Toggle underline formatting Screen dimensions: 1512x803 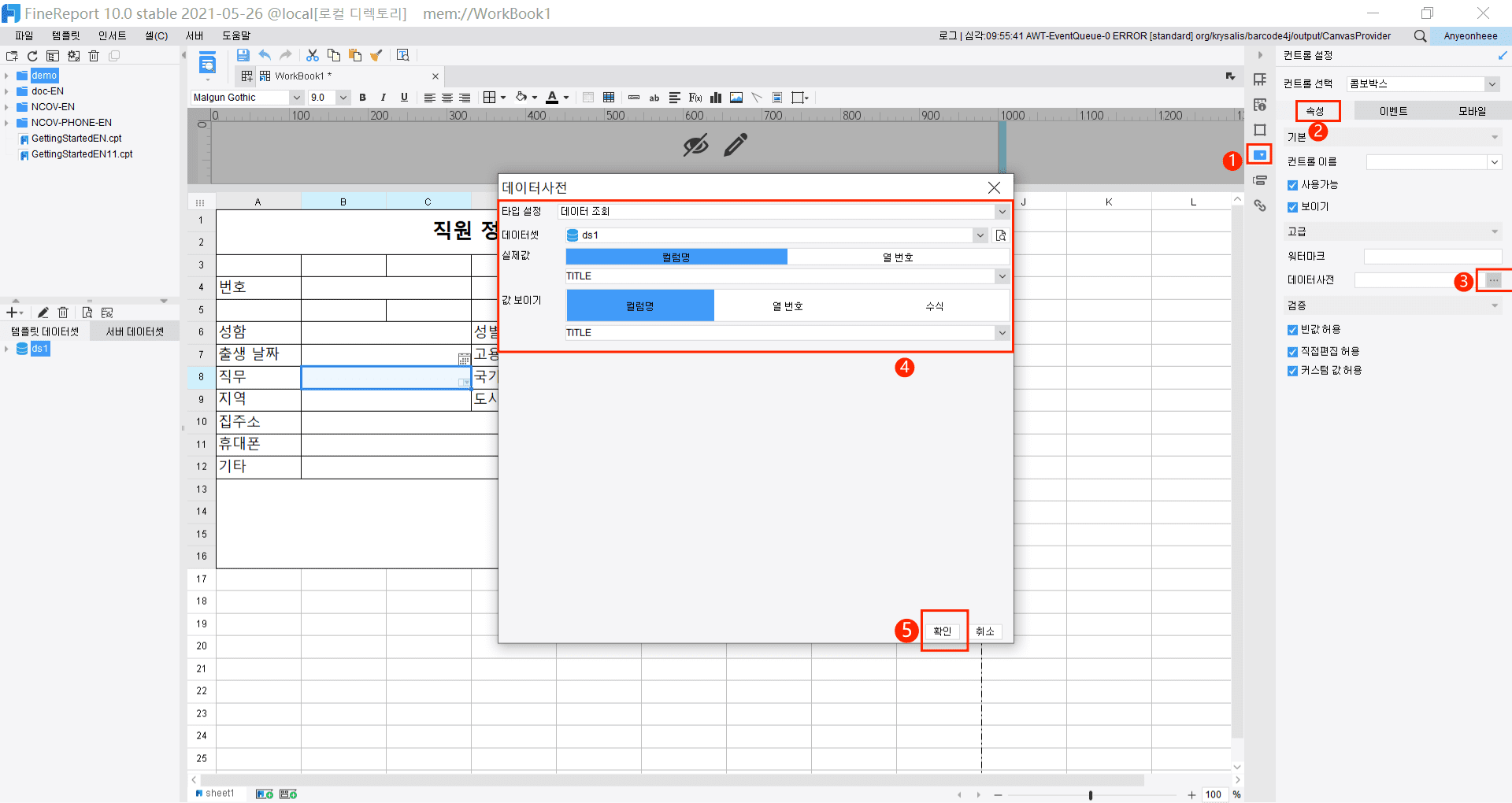404,98
